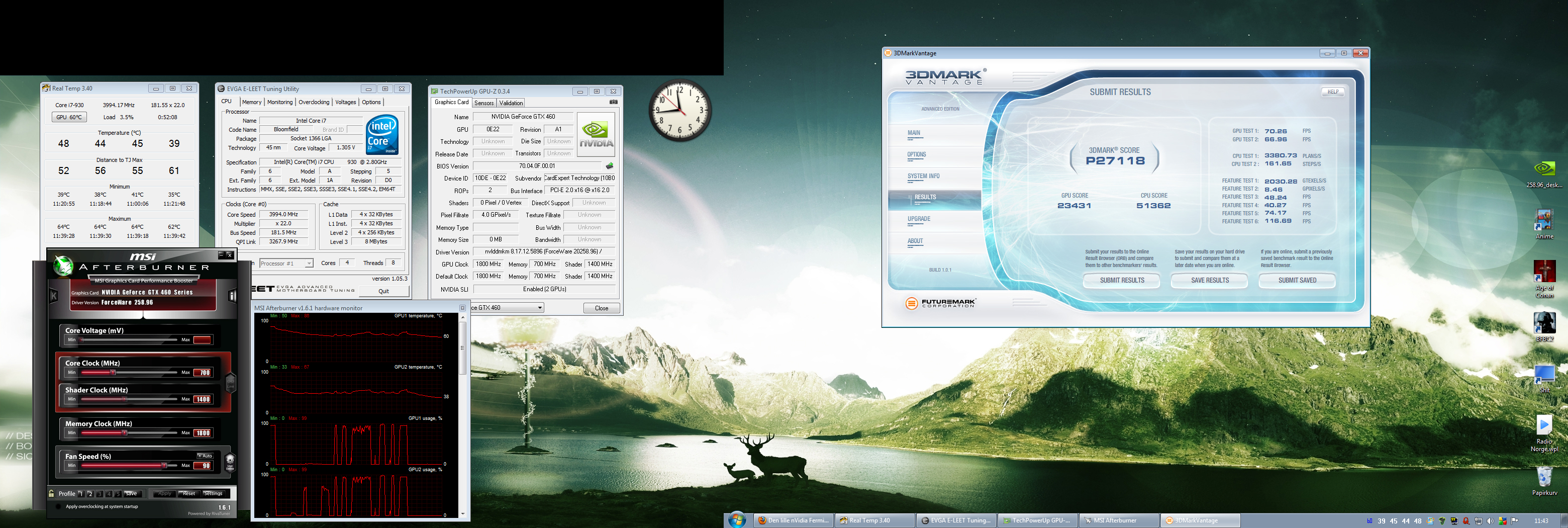Click SUBMIT RESULTS button
1568x528 pixels.
1121,280
